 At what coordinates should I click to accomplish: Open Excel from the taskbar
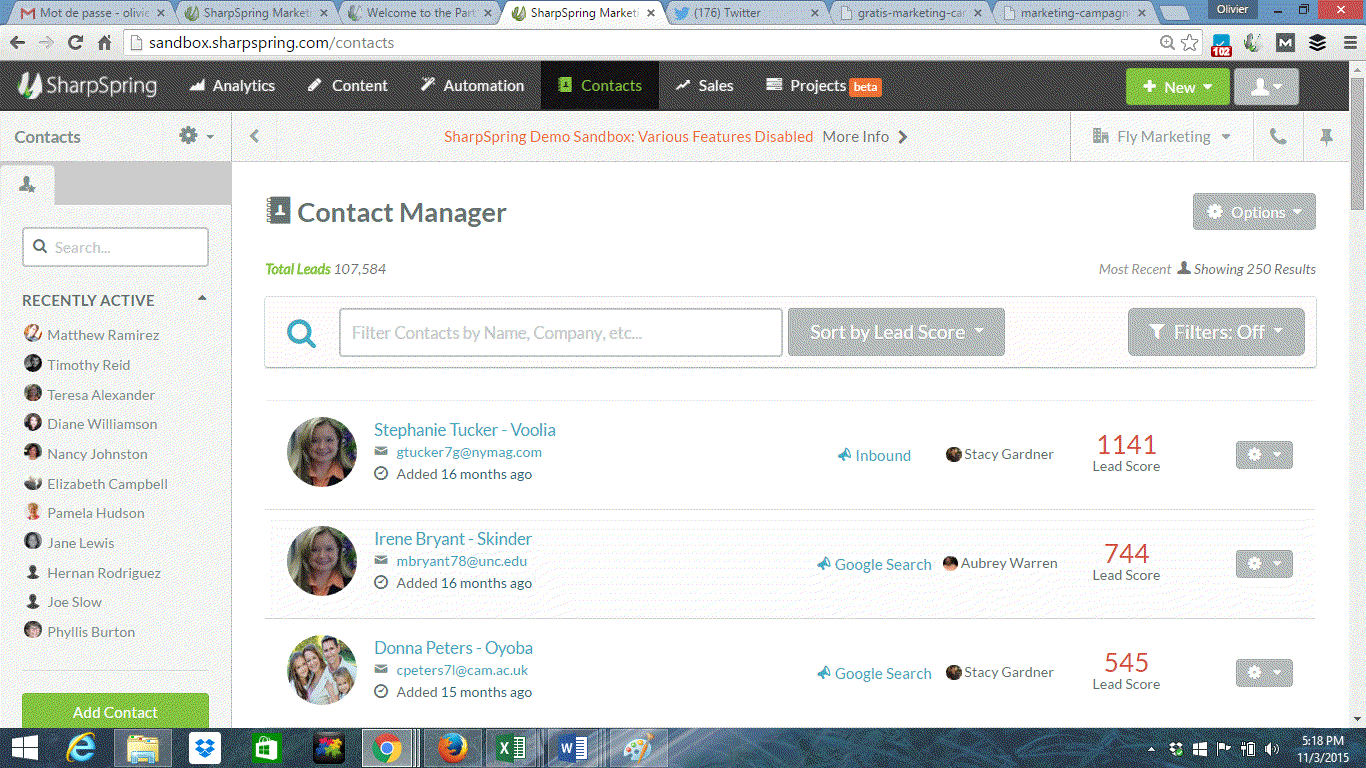(x=513, y=747)
